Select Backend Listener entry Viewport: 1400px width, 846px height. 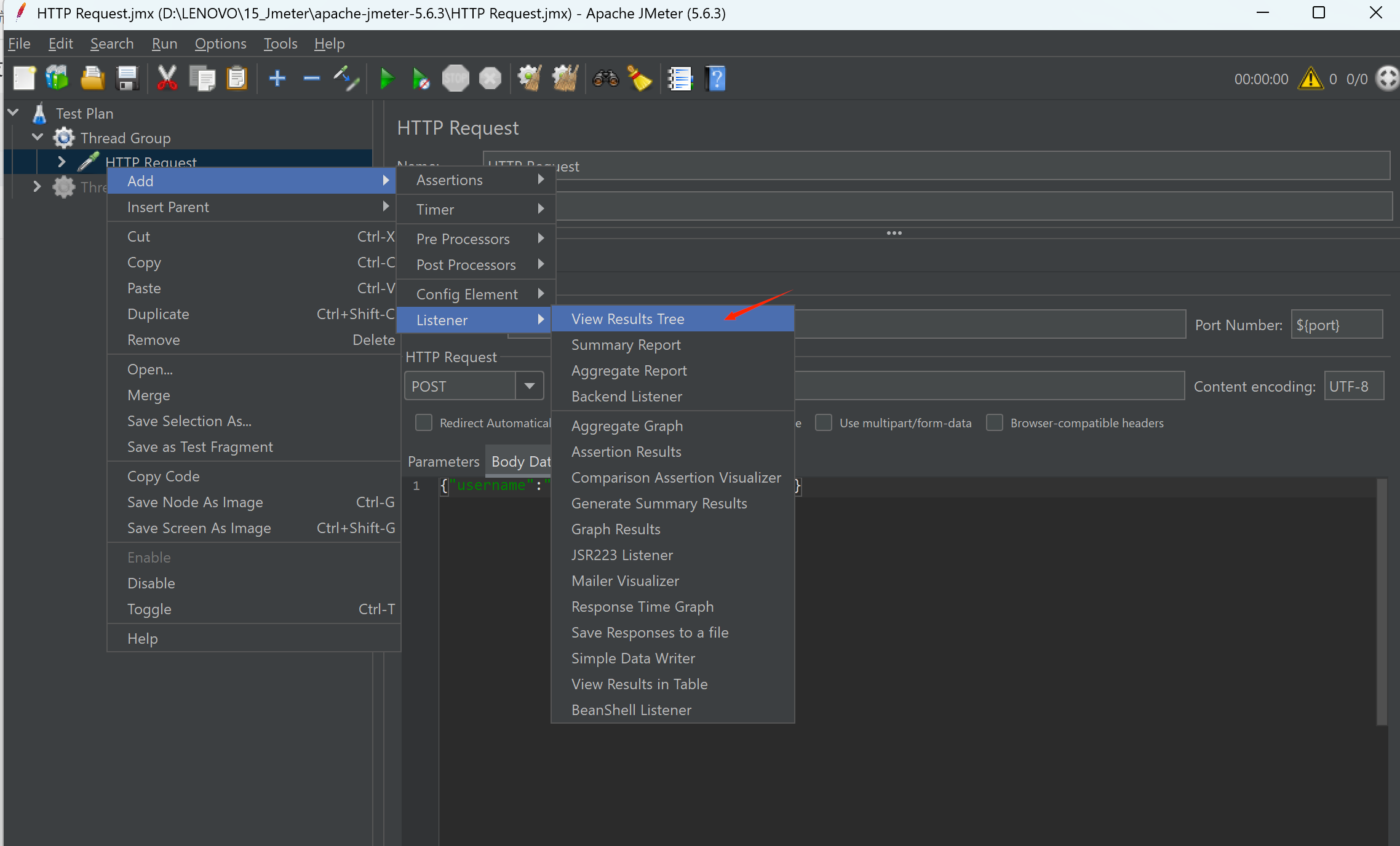pos(673,397)
